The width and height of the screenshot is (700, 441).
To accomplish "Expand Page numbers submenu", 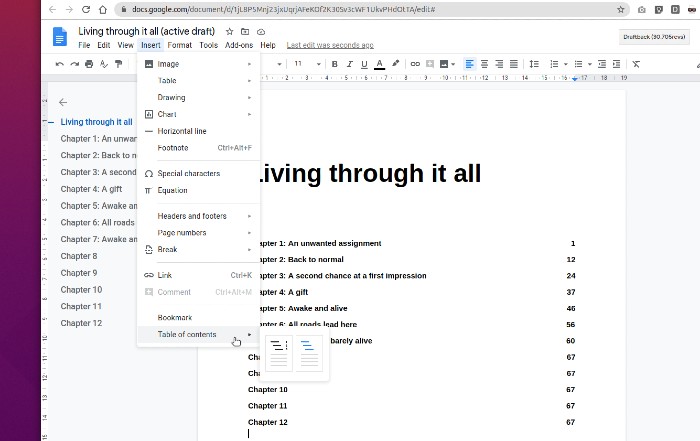I will (x=198, y=233).
